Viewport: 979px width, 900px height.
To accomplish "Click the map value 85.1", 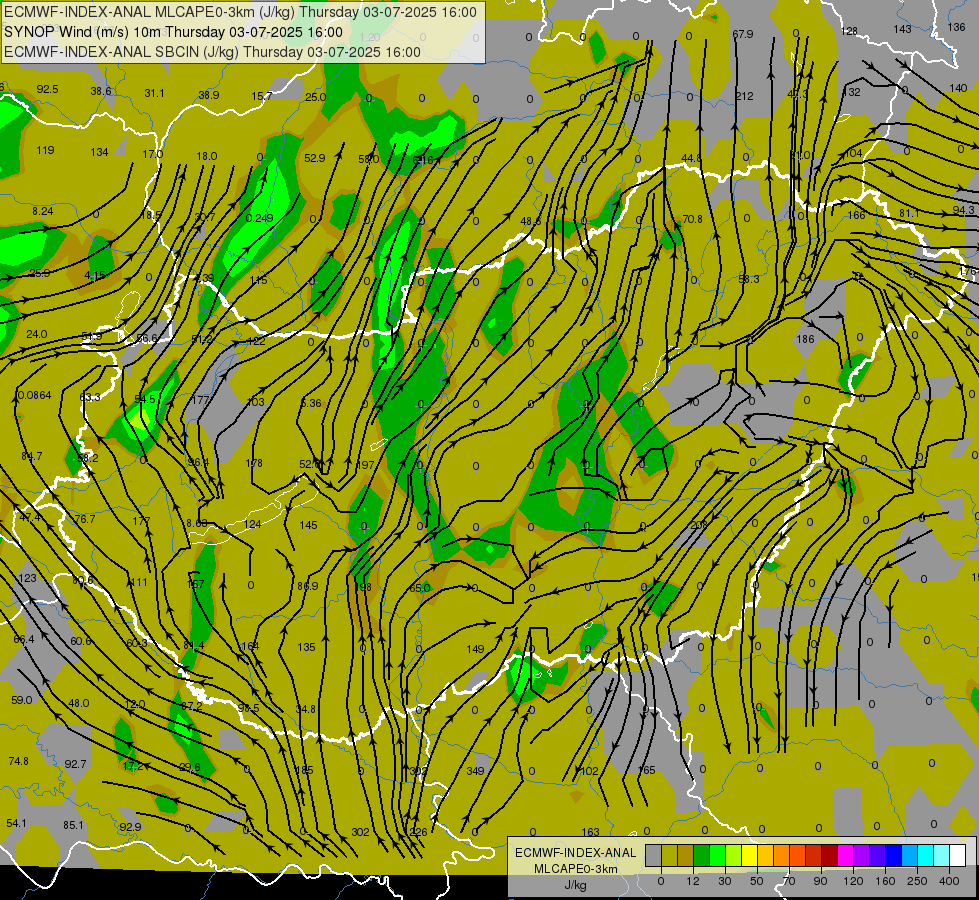I will 73,825.
